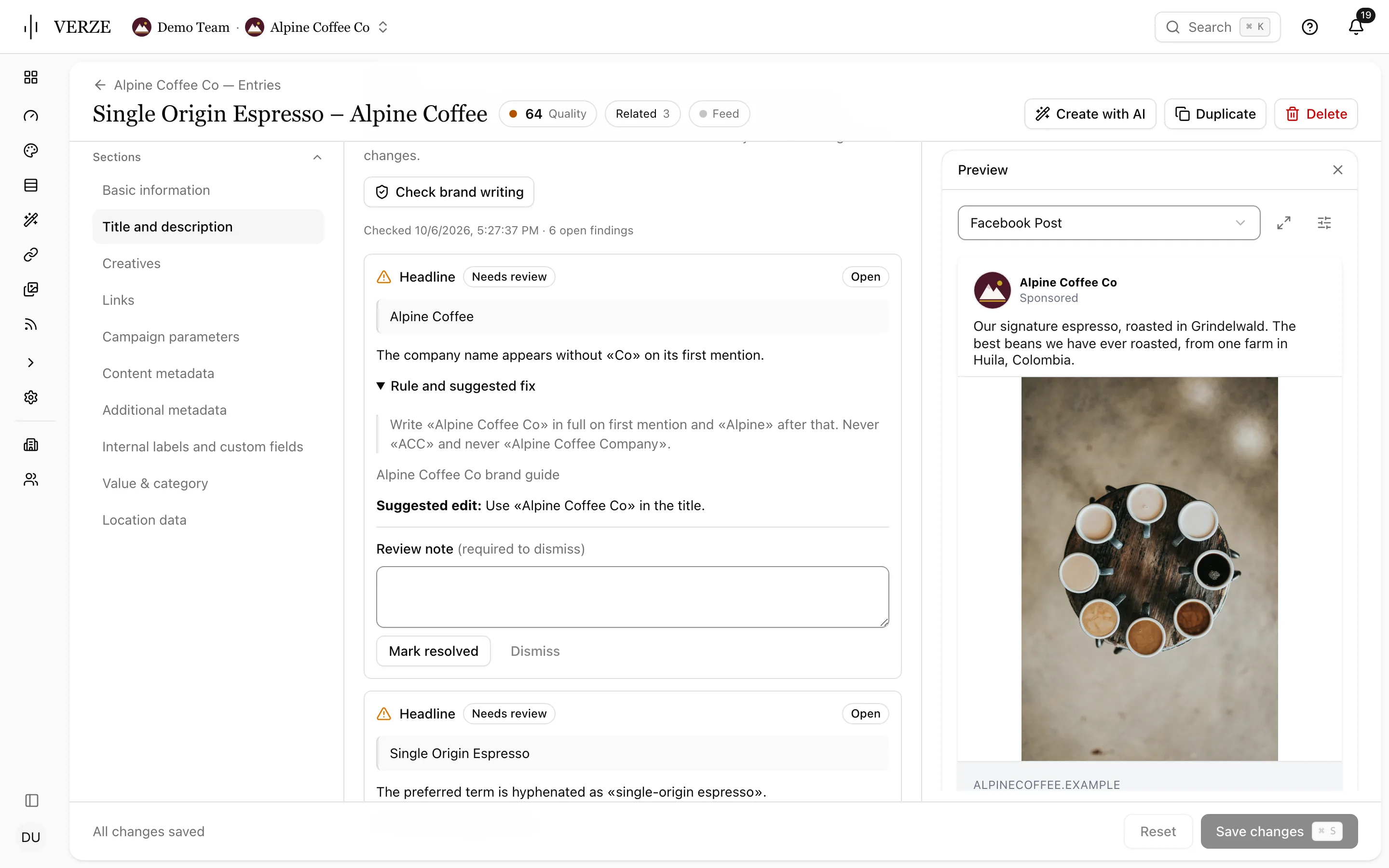Image resolution: width=1389 pixels, height=868 pixels.
Task: Toggle the sidebar panel layout icon
Action: [31, 800]
